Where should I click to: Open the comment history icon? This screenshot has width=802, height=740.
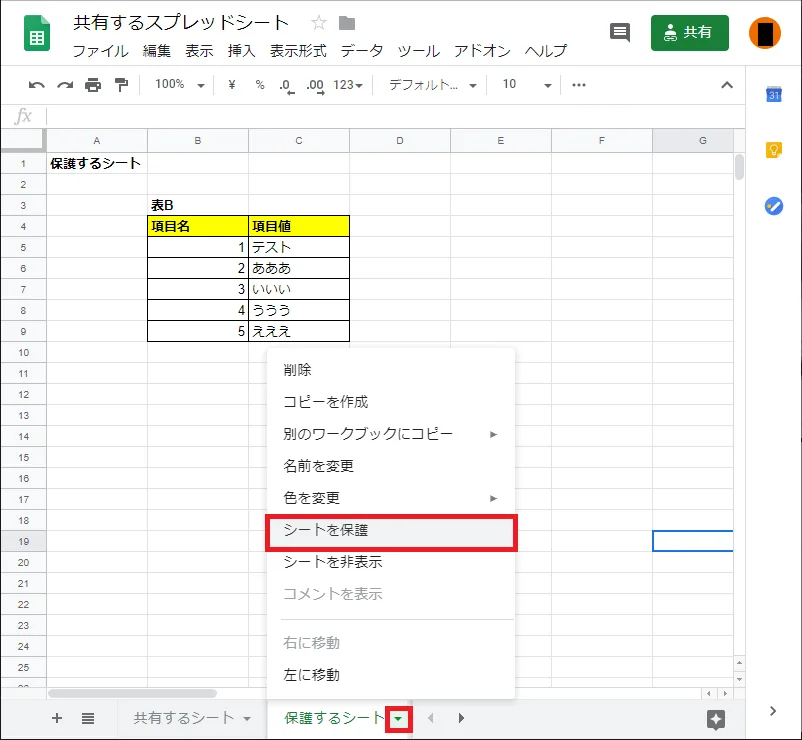620,33
